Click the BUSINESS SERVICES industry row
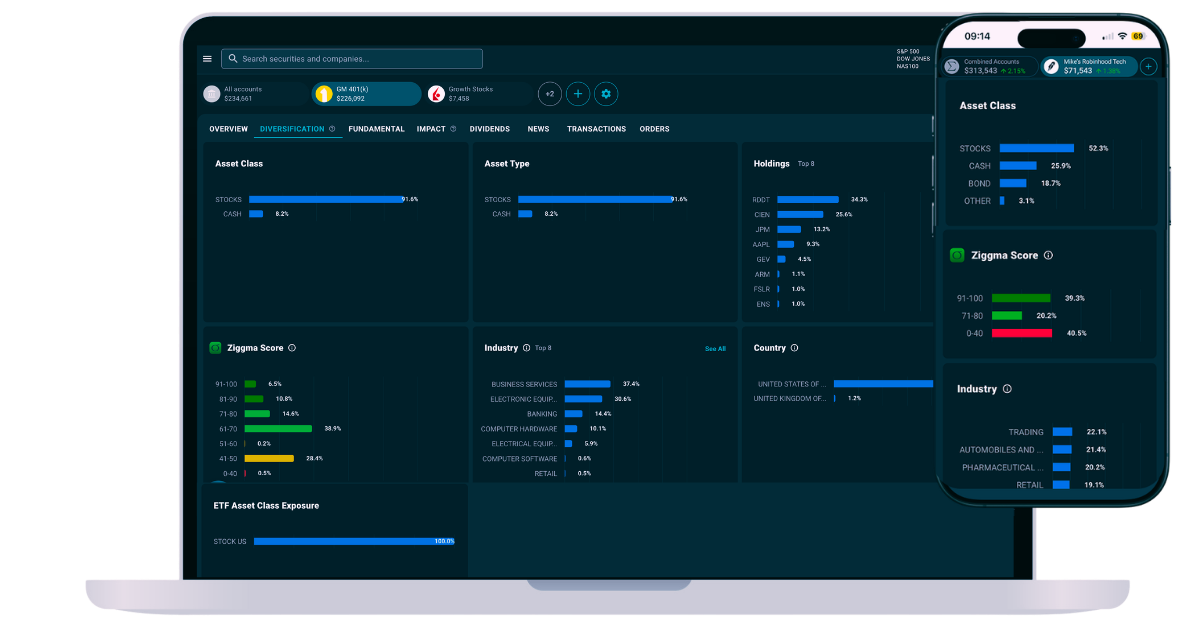This screenshot has width=1200, height=630. pyautogui.click(x=565, y=384)
